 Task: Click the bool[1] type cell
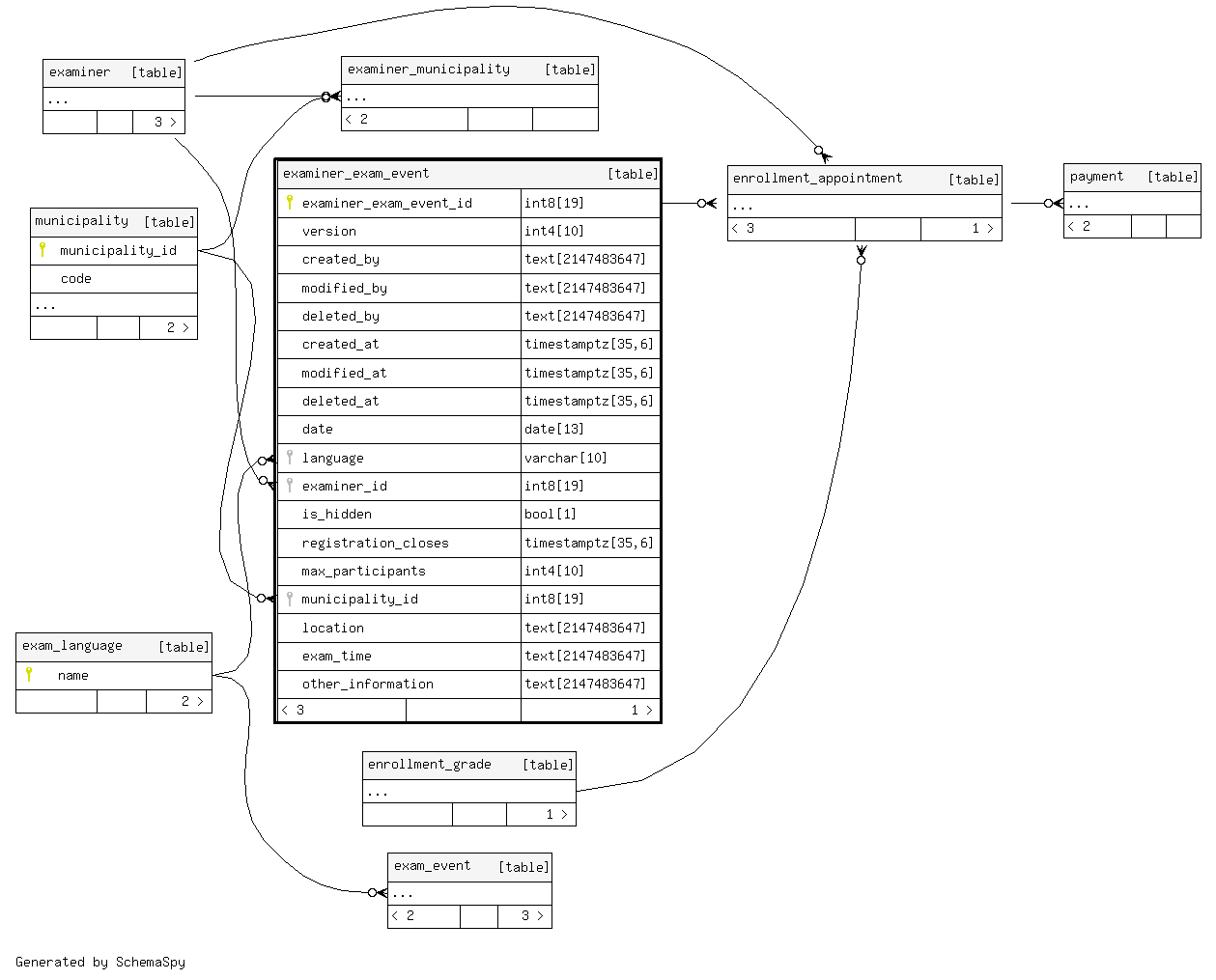click(590, 515)
